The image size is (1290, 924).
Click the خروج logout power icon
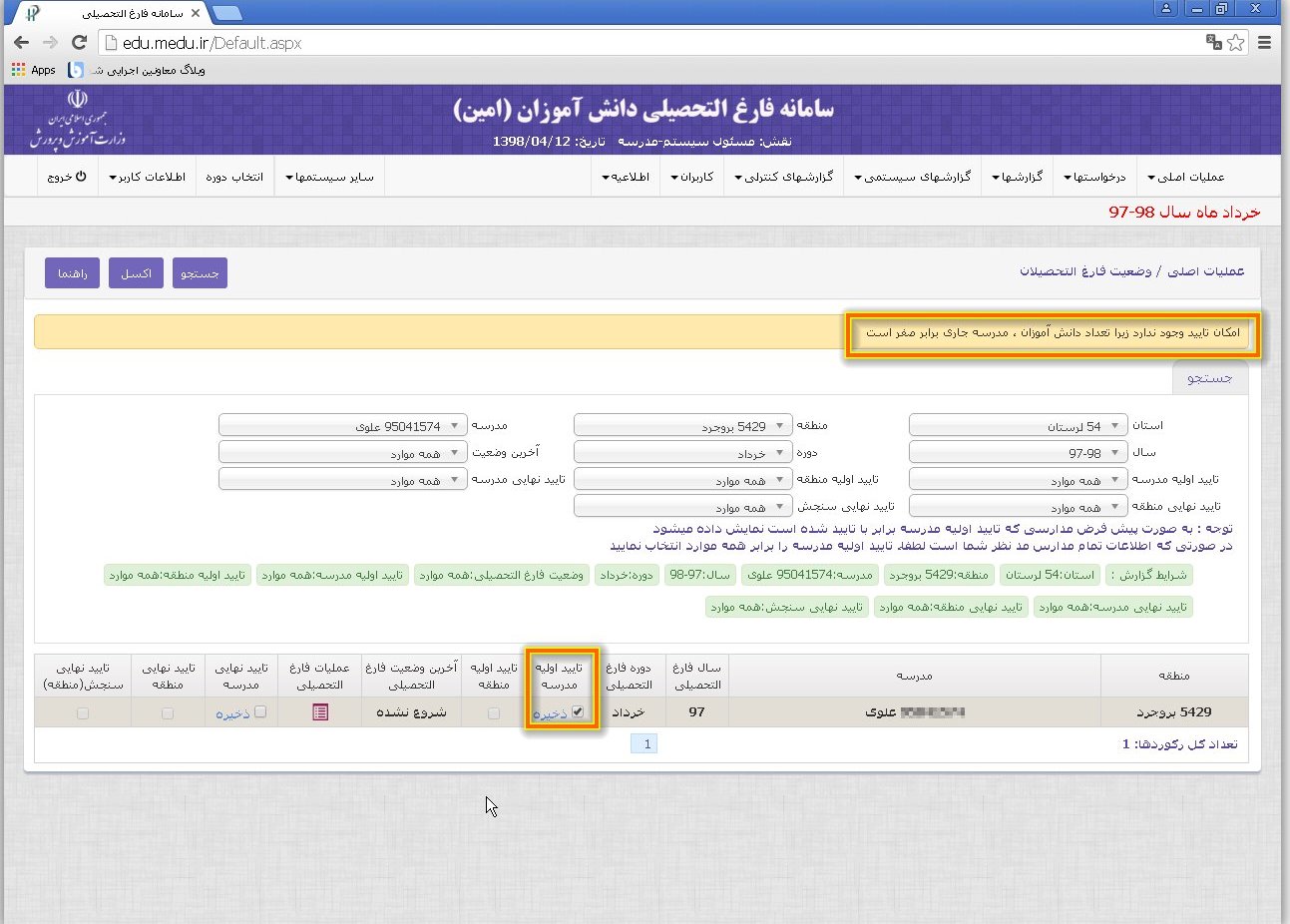coord(67,177)
